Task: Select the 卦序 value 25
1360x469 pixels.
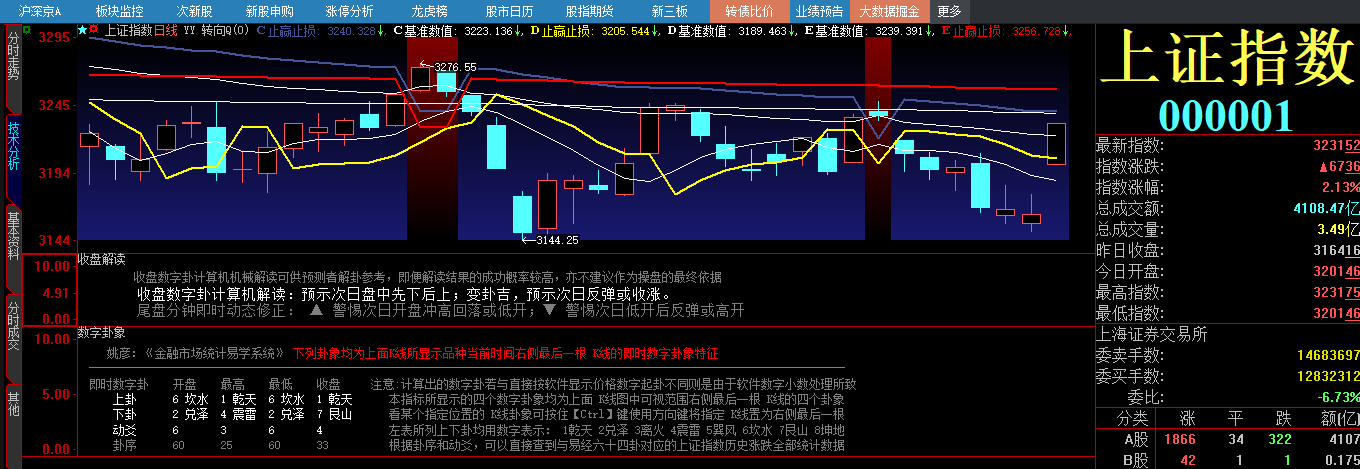Action: click(226, 444)
